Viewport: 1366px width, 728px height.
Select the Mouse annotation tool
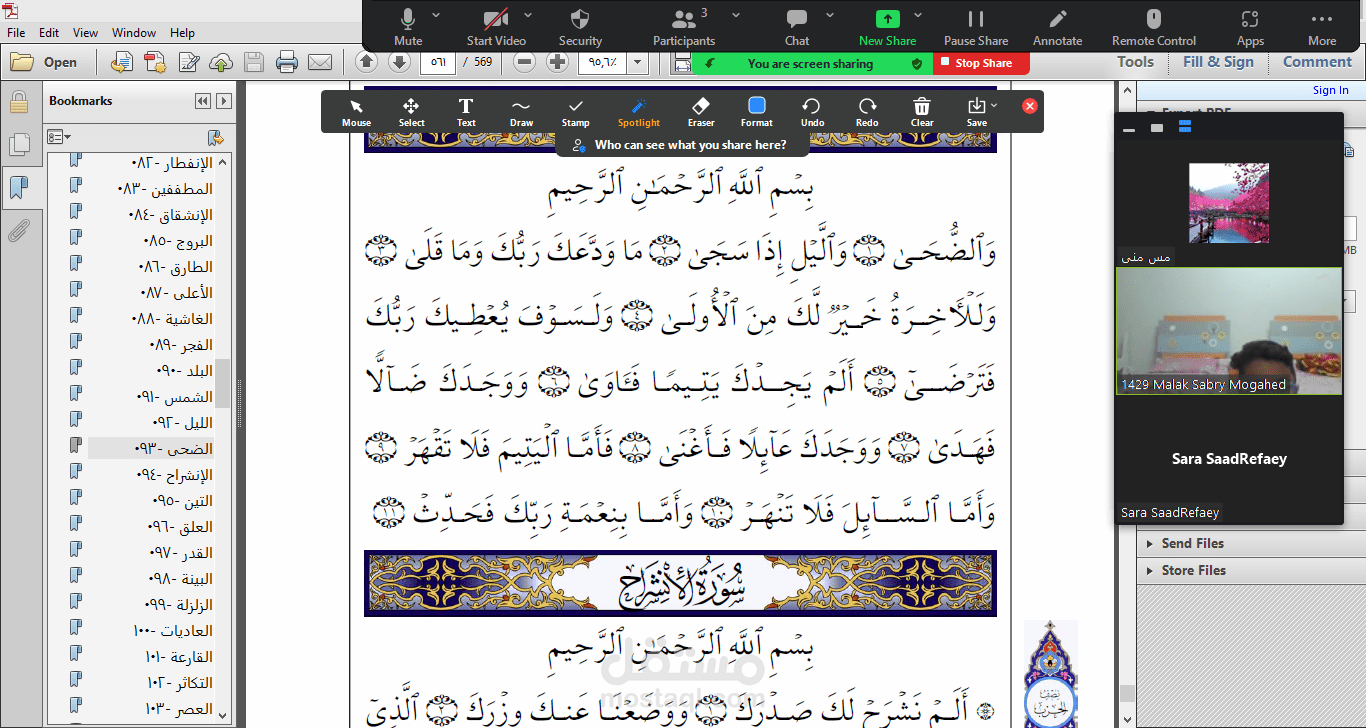click(x=356, y=112)
